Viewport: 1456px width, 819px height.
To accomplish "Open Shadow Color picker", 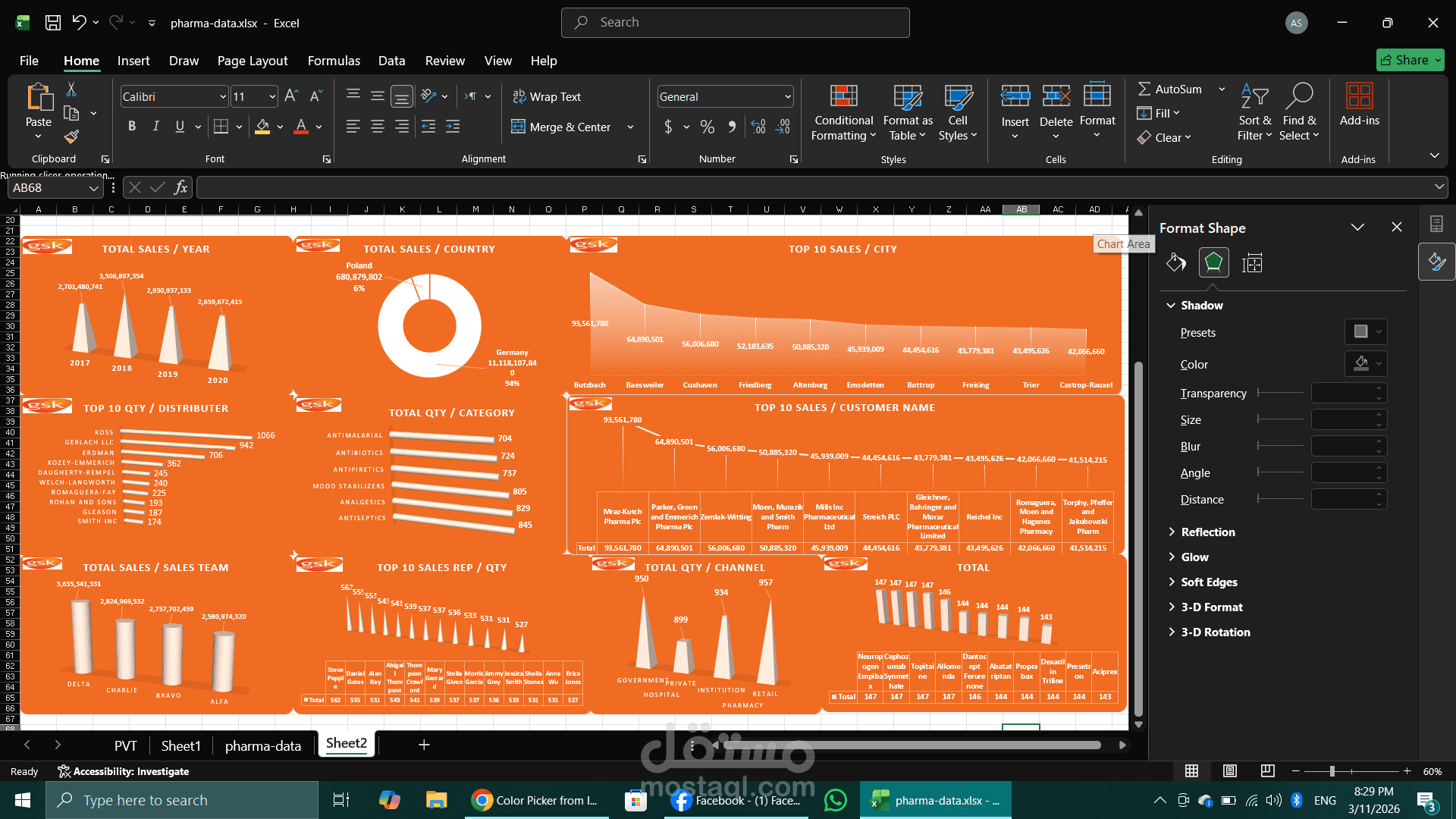I will point(1366,363).
